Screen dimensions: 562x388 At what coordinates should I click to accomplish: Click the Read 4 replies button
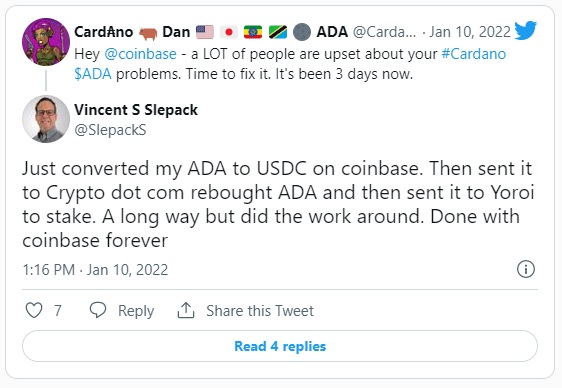280,346
